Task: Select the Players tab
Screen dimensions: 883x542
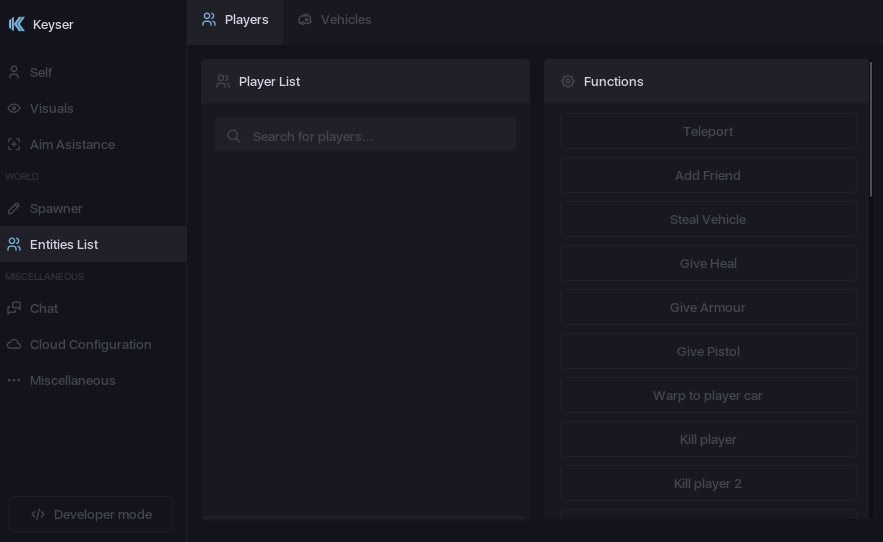Action: (235, 20)
